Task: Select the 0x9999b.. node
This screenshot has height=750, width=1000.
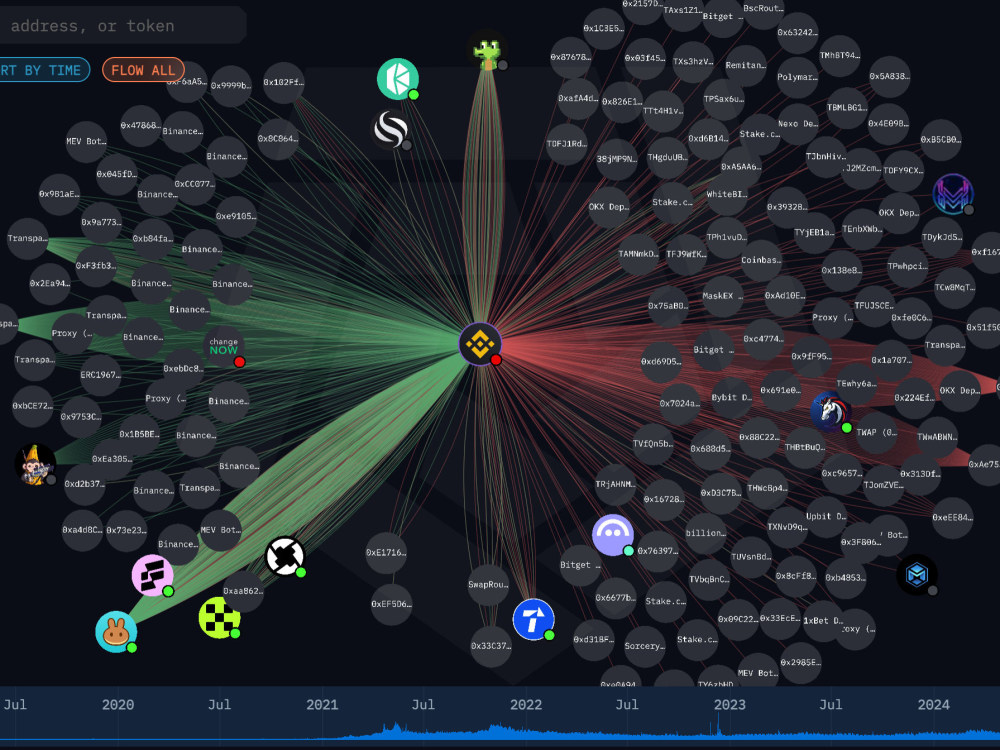Action: (231, 85)
